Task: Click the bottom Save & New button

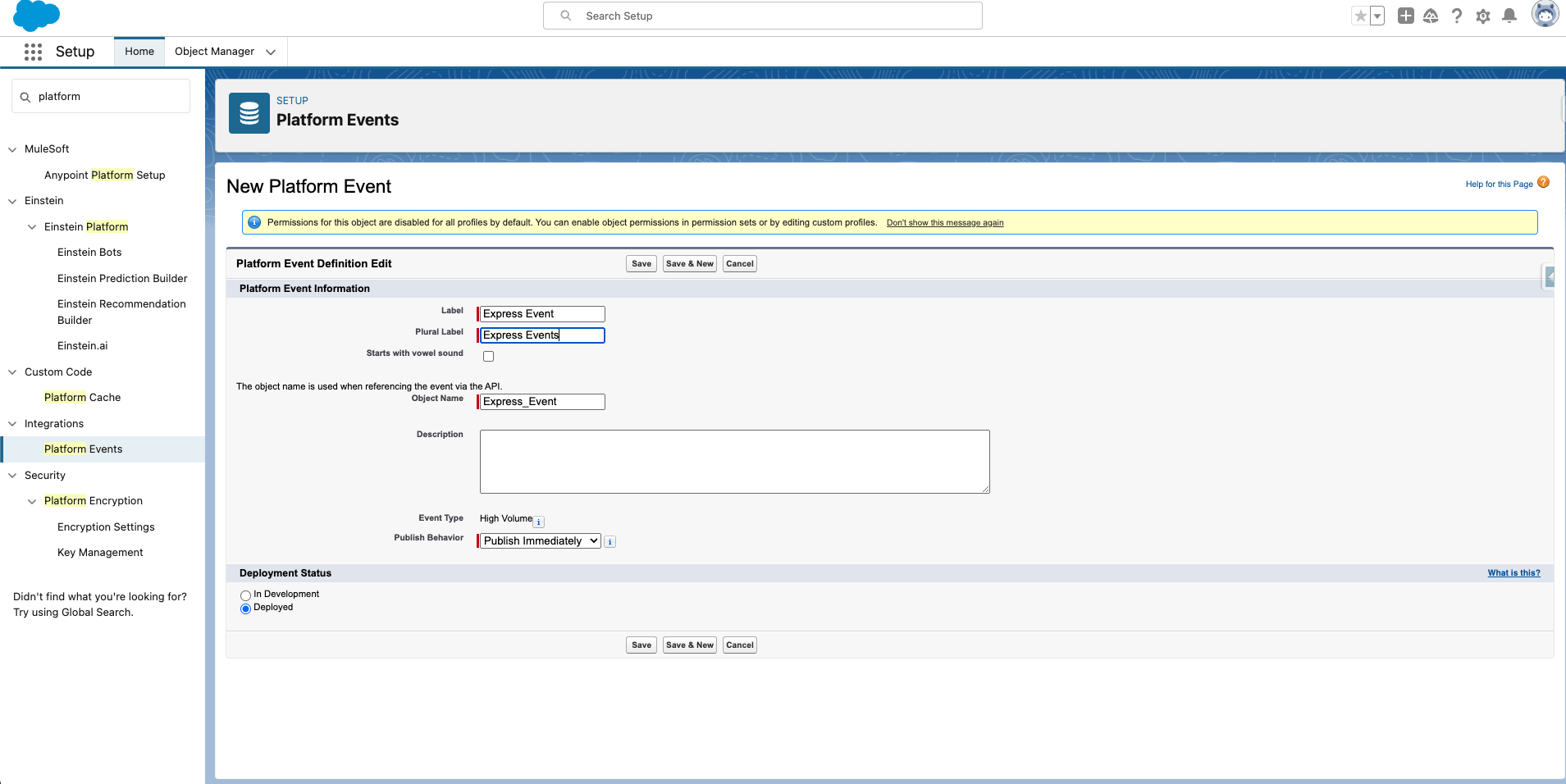Action: coord(690,645)
